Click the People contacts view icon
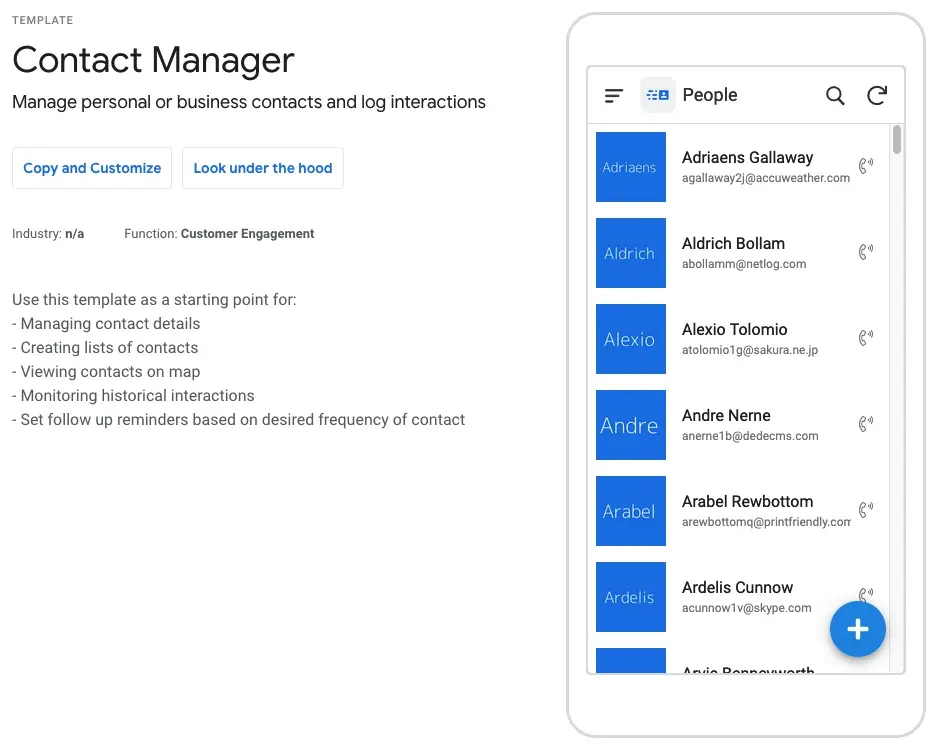945x751 pixels. pos(657,96)
